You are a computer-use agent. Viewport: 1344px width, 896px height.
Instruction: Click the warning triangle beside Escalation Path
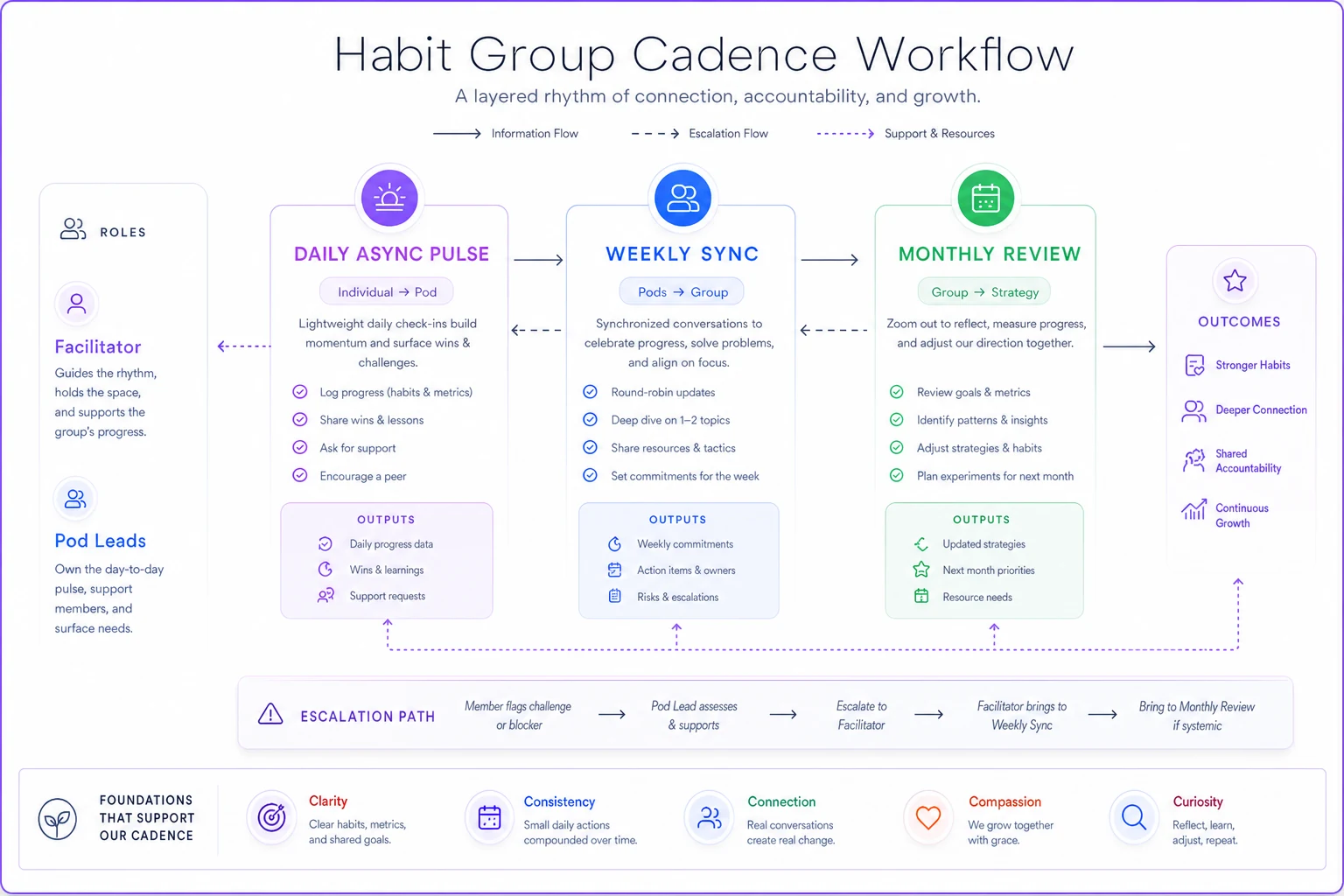coord(270,714)
